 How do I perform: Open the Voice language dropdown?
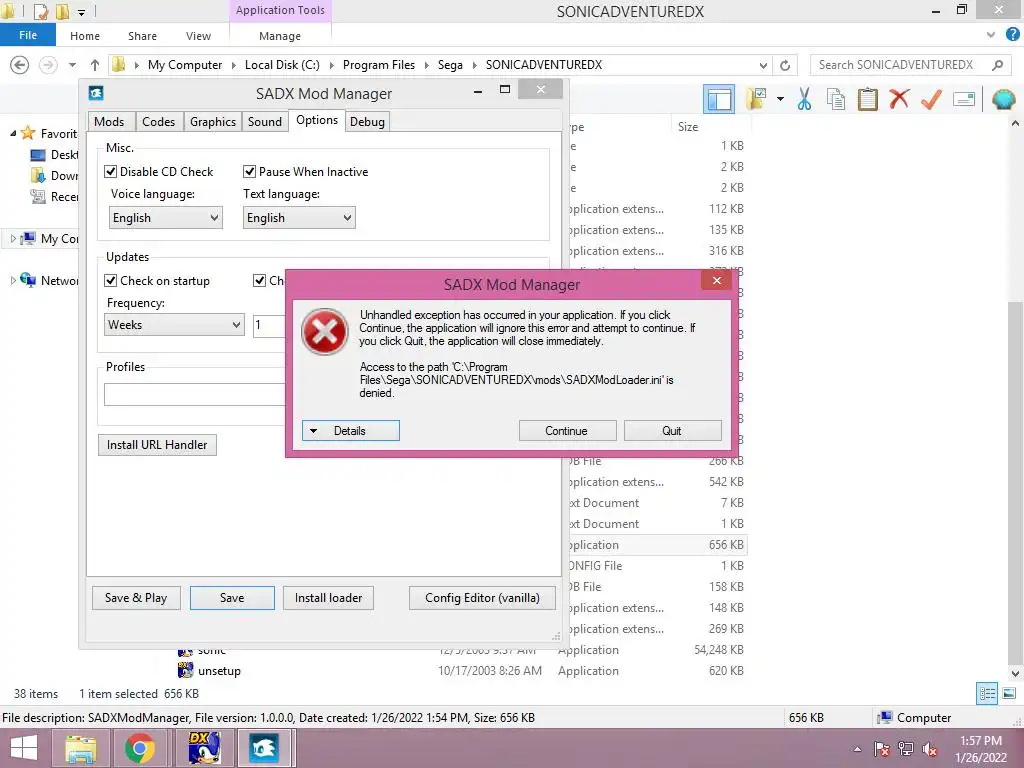point(166,217)
